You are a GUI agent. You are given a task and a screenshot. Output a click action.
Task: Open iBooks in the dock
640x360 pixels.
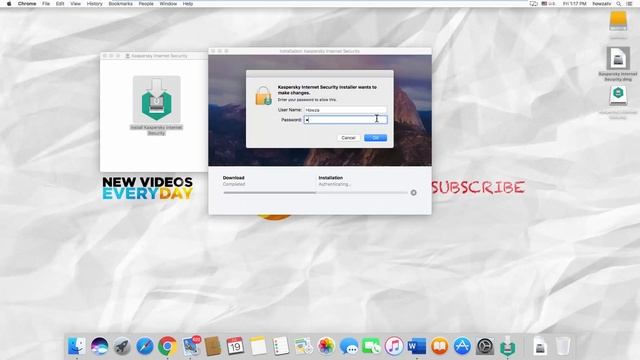pos(439,346)
